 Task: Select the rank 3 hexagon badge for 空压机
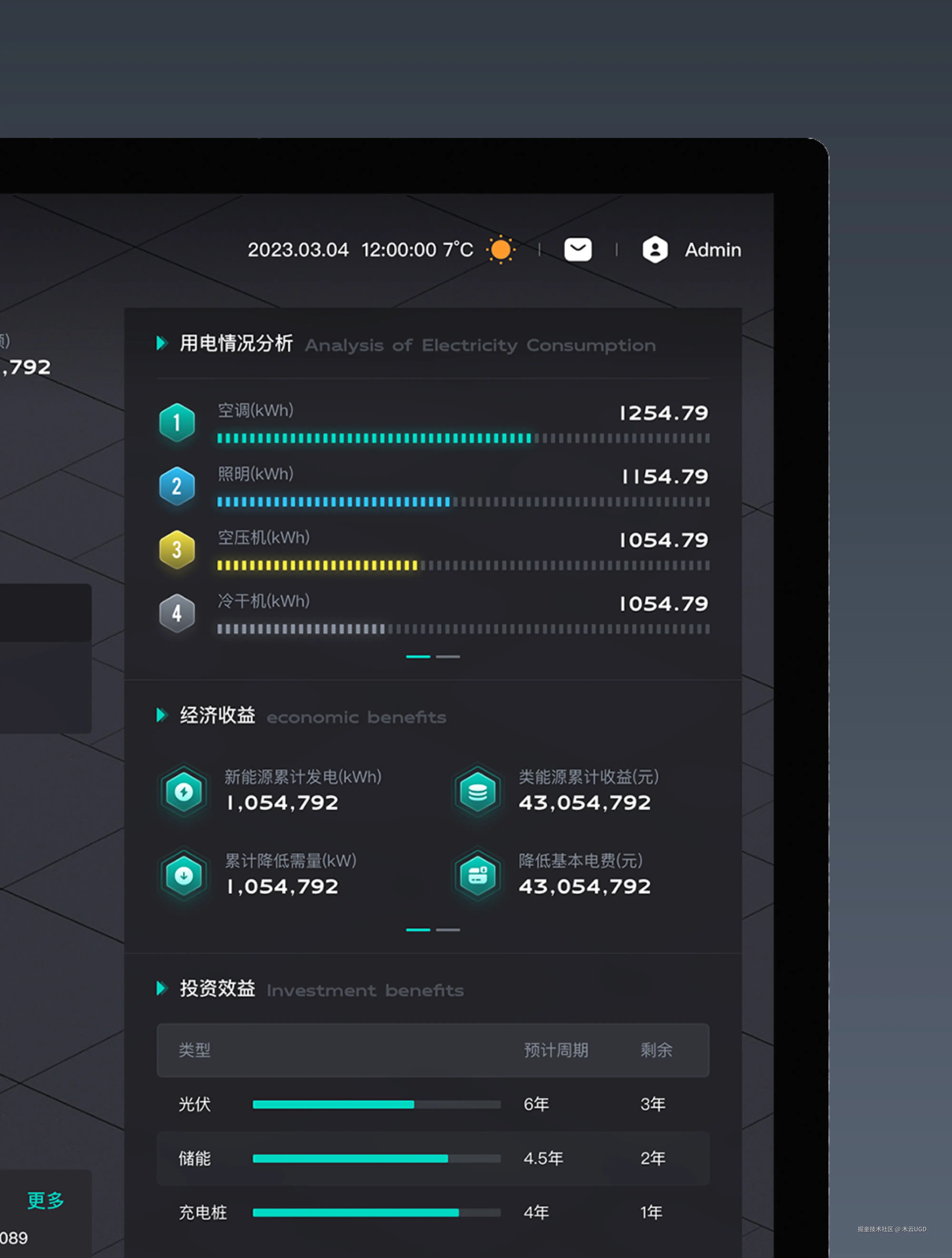[x=177, y=550]
